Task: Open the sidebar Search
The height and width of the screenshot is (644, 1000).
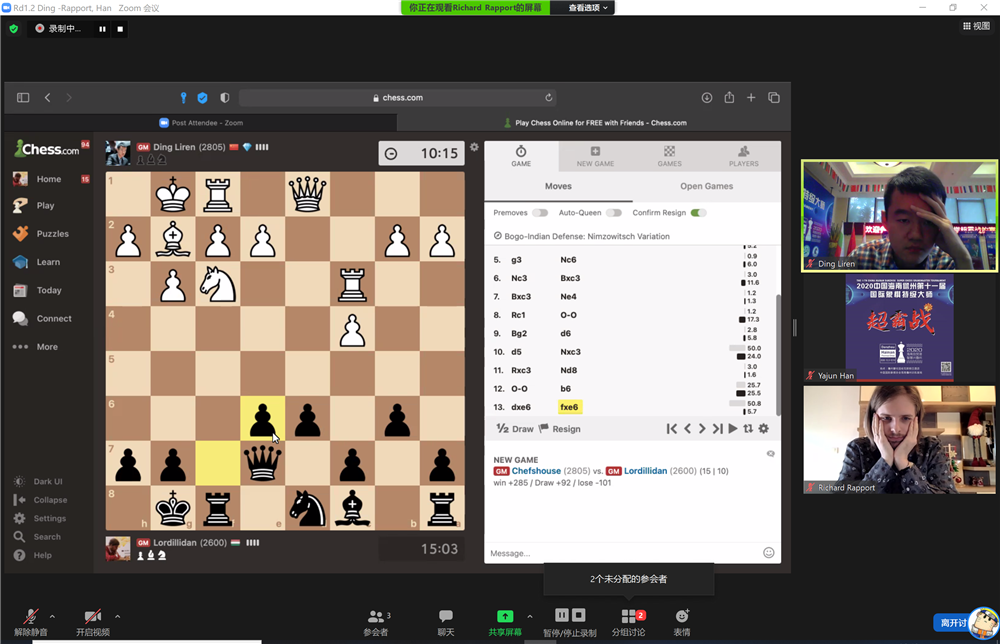Action: click(x=47, y=537)
